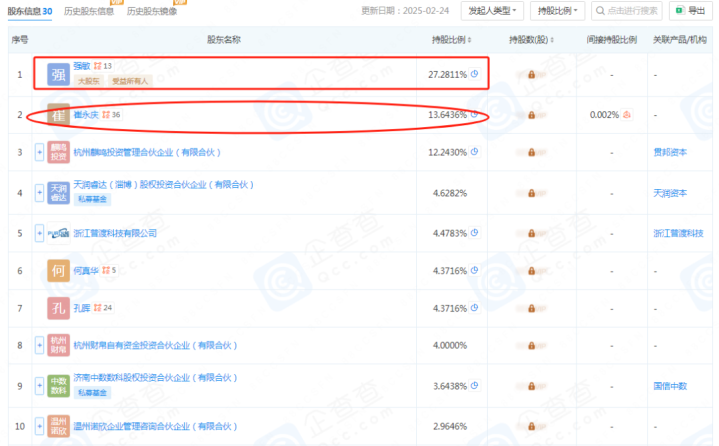This screenshot has height=446, width=719.
Task: Click the related-company icon next to 崔永庆
Action: coord(106,115)
